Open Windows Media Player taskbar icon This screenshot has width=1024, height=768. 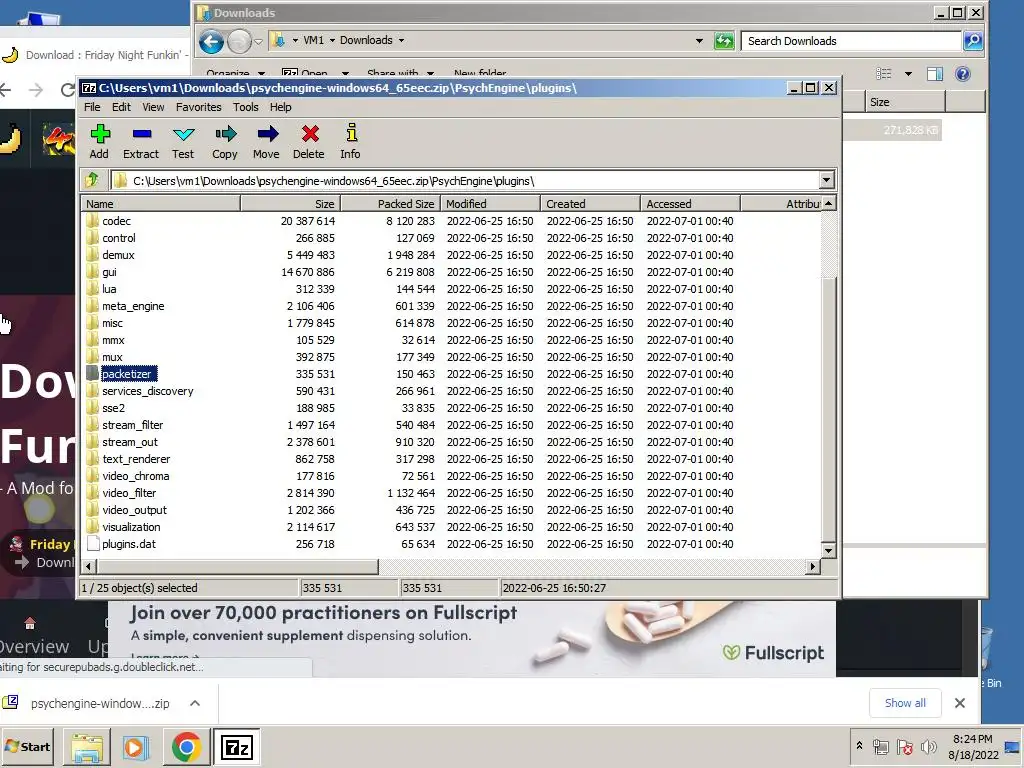click(136, 747)
